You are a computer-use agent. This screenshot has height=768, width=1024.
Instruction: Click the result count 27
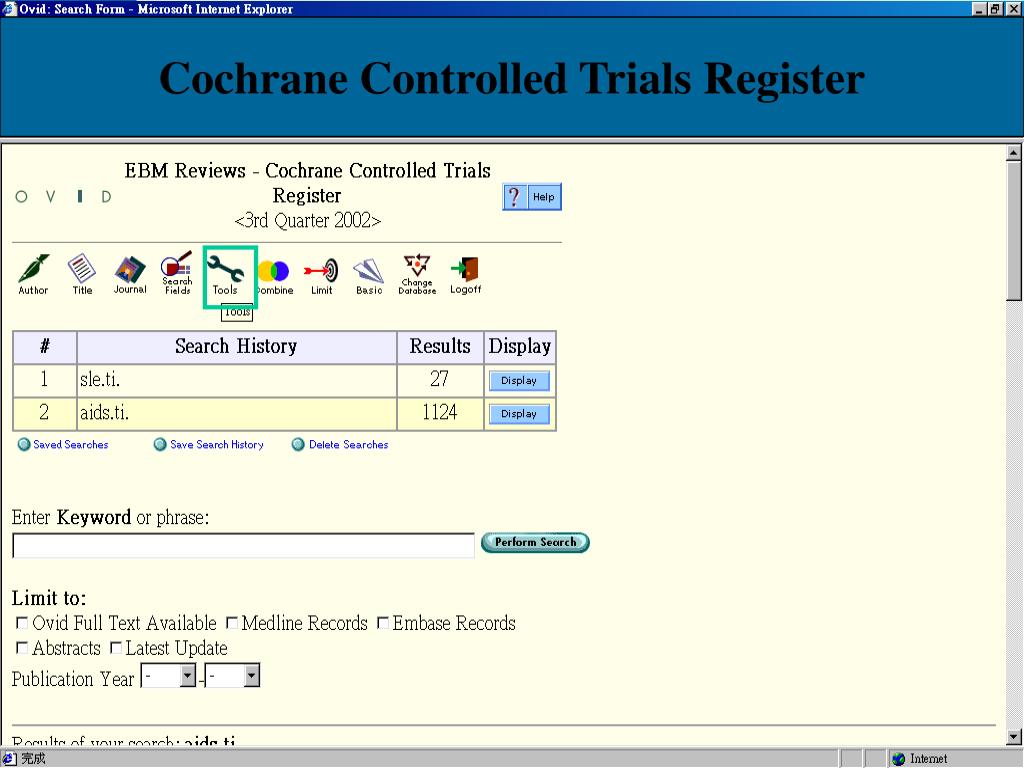[x=440, y=379]
